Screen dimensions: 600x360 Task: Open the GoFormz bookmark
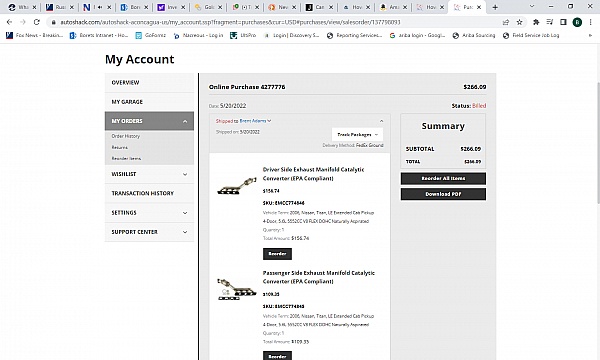point(150,35)
